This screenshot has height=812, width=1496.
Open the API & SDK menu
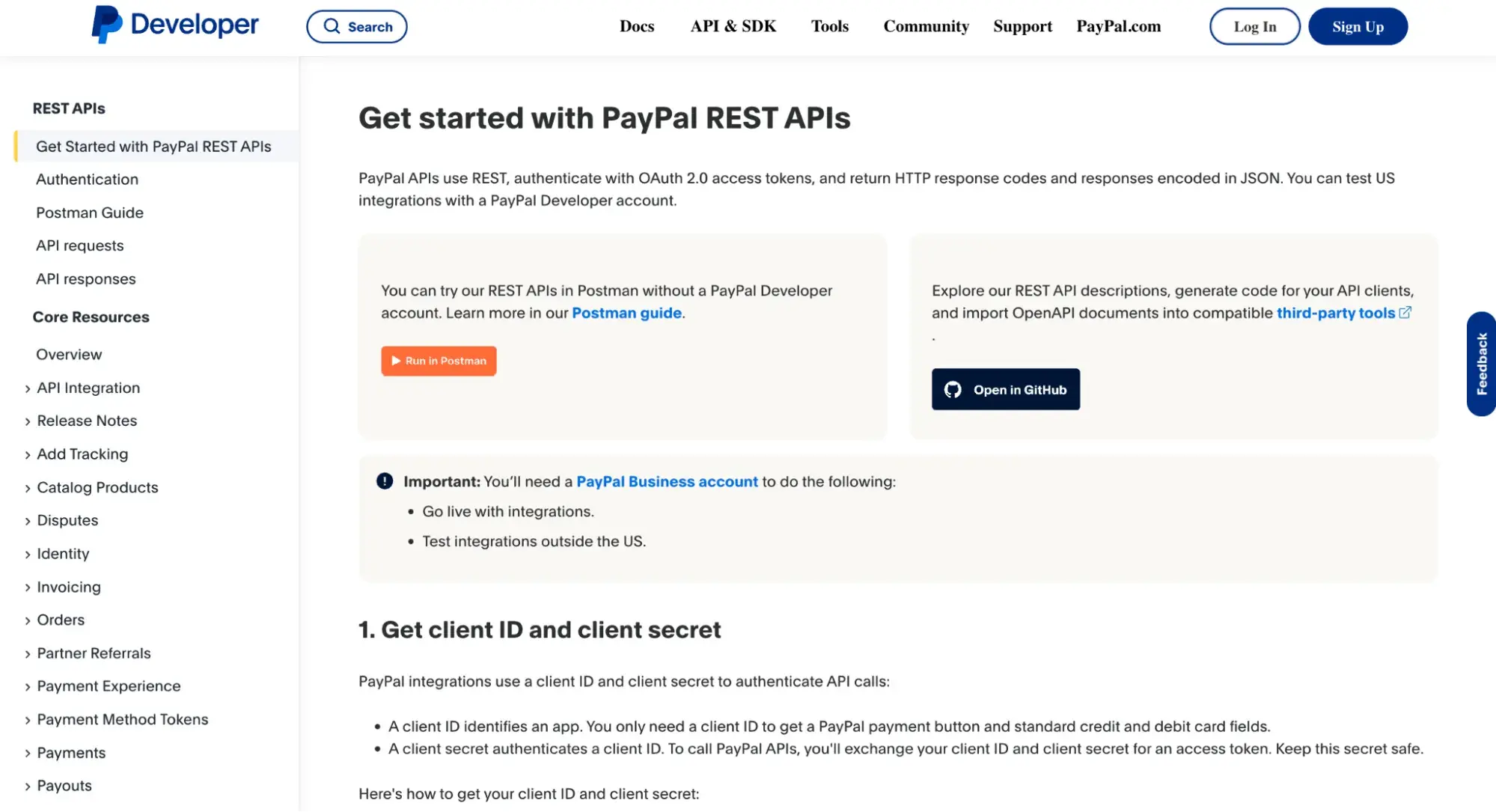(x=733, y=26)
